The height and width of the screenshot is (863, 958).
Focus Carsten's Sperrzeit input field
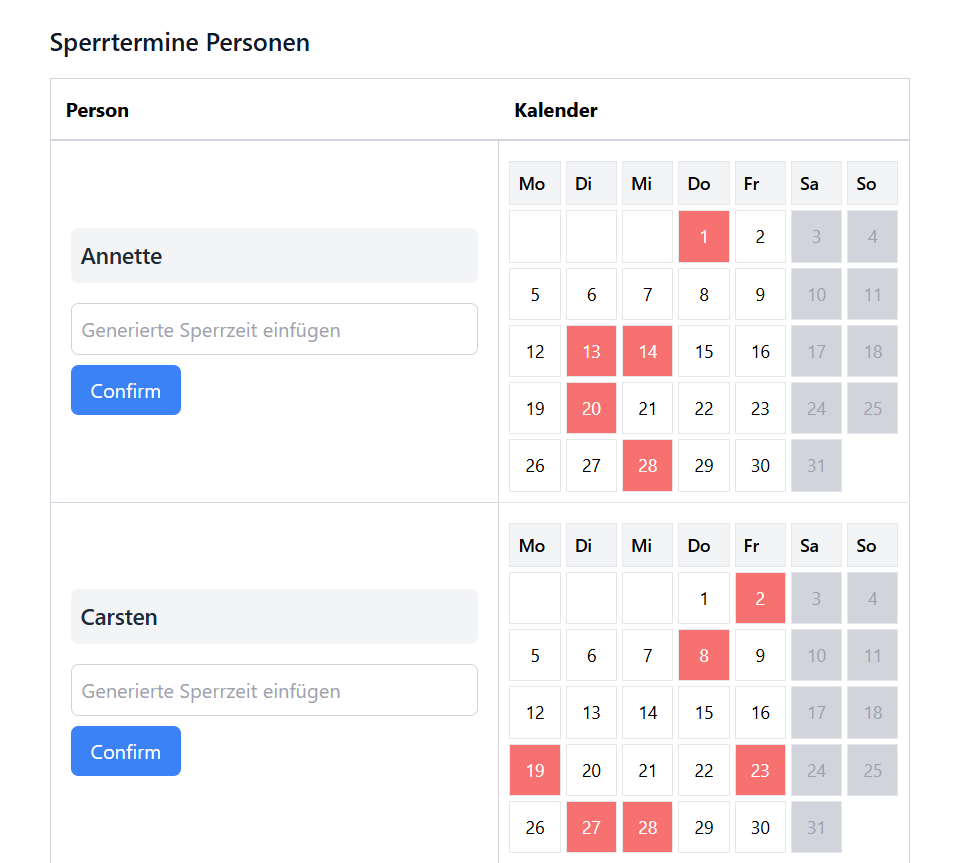pos(274,690)
